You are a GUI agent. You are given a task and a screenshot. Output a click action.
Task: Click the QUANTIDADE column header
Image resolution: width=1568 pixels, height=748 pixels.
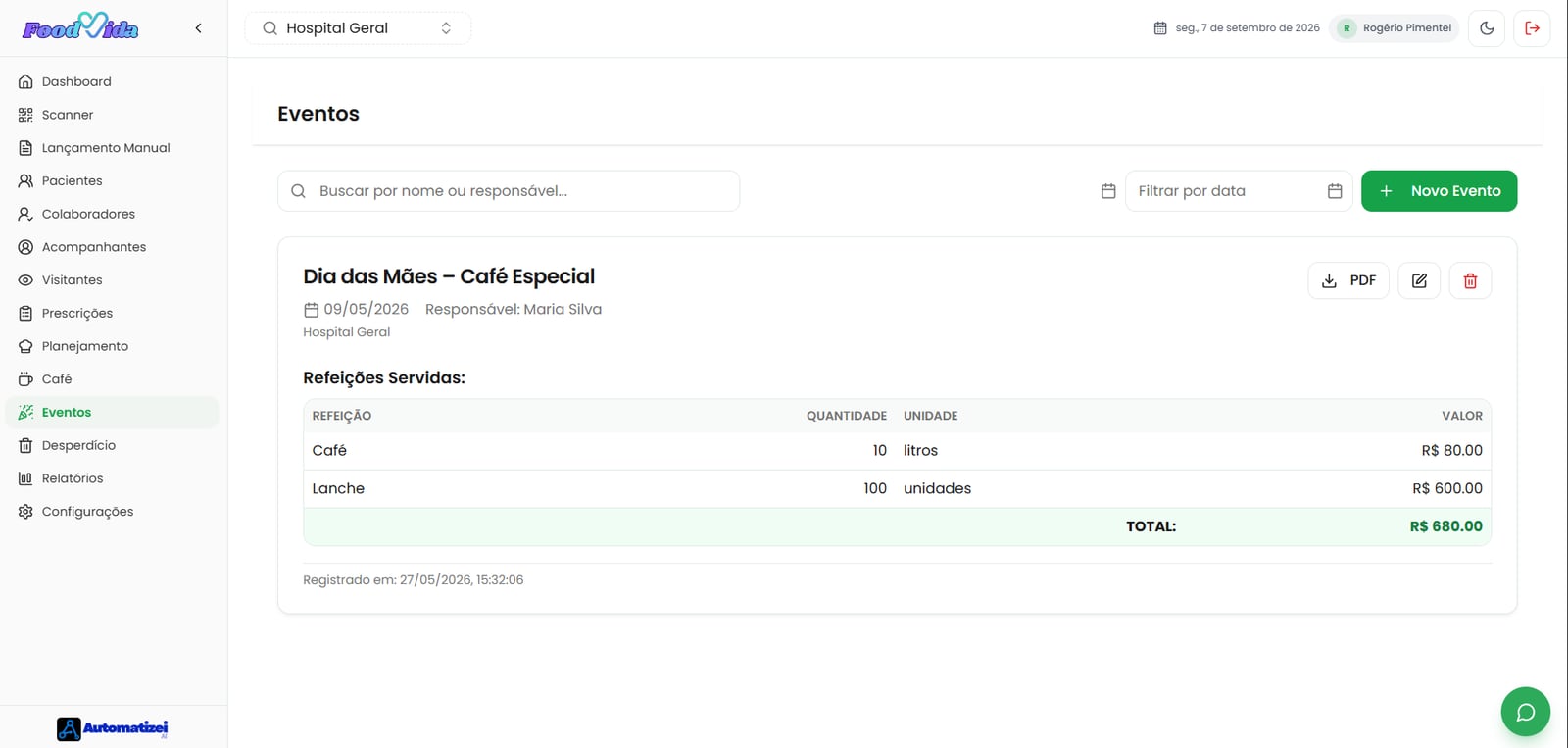point(847,416)
